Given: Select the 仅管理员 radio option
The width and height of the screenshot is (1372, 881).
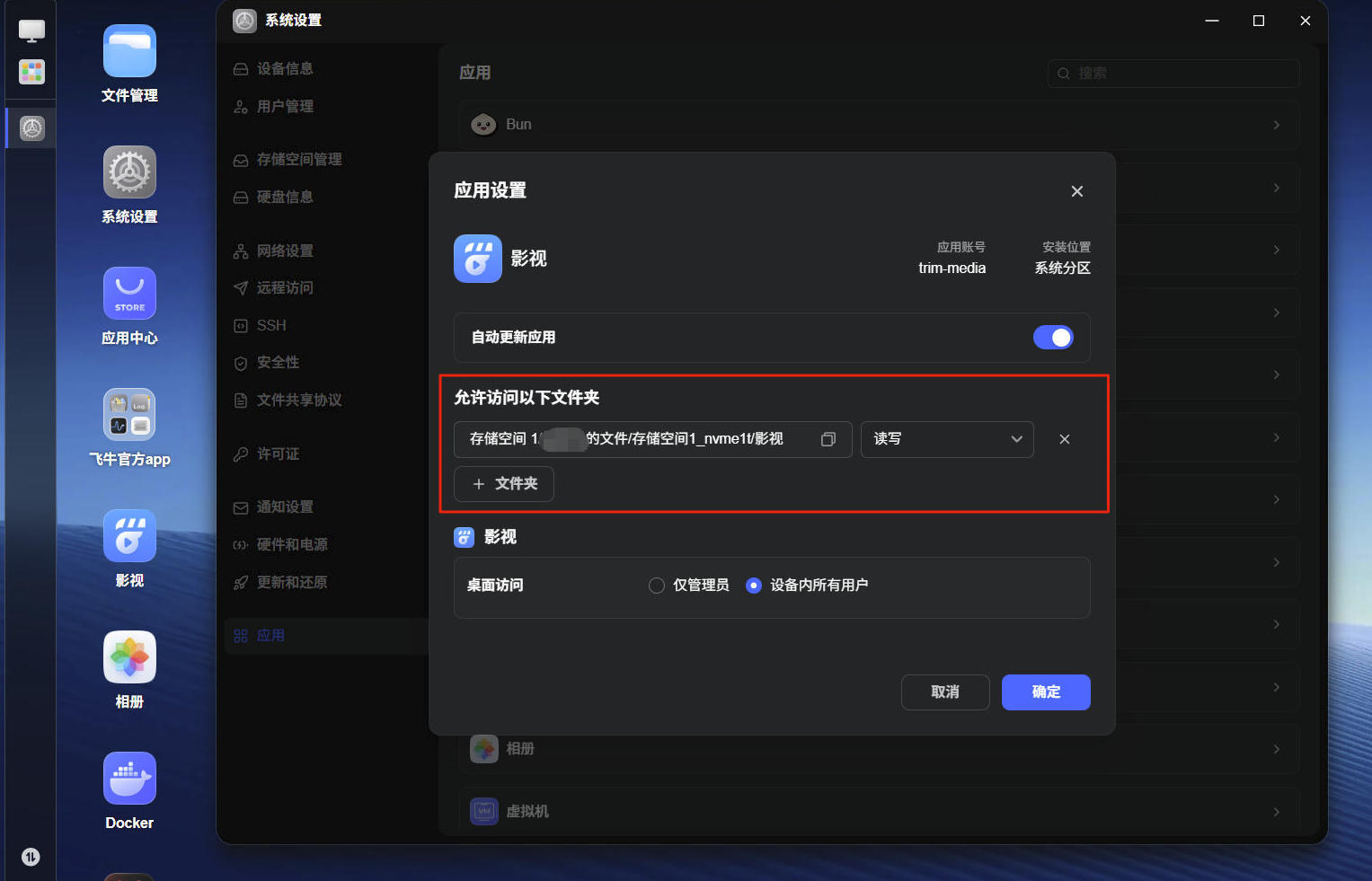Looking at the screenshot, I should (x=657, y=586).
